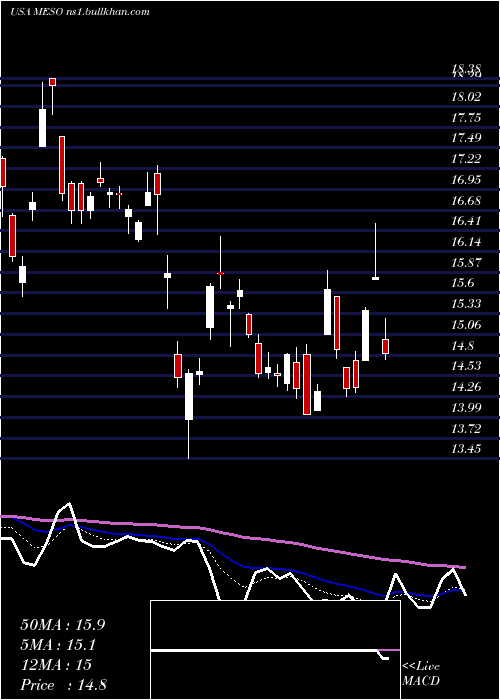500x700 pixels.
Task: Click the 13.45 price axis label
Action: [466, 449]
